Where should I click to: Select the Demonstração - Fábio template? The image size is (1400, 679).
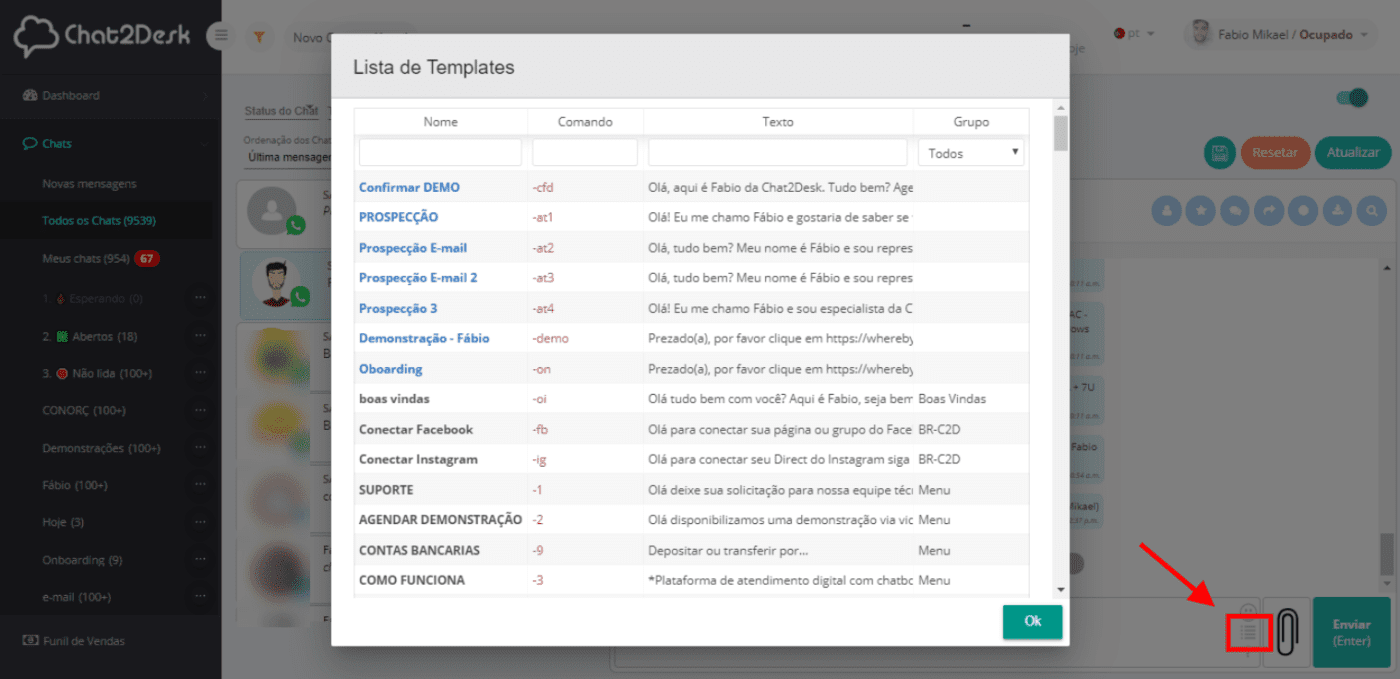click(x=424, y=338)
